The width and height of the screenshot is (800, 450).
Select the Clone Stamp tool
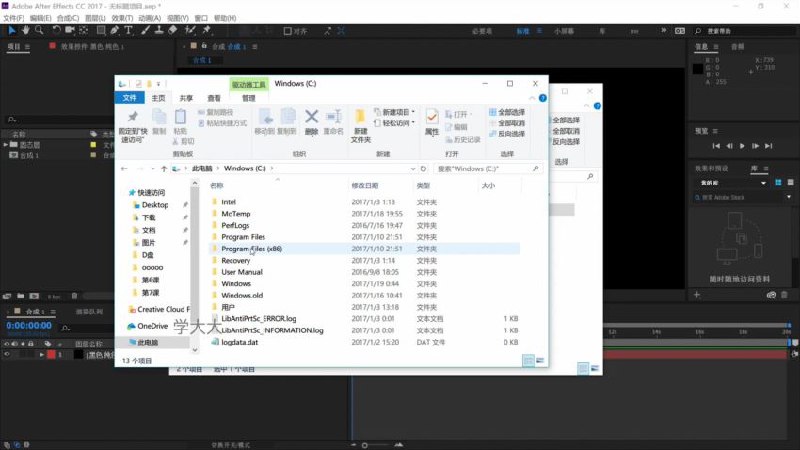[x=159, y=31]
